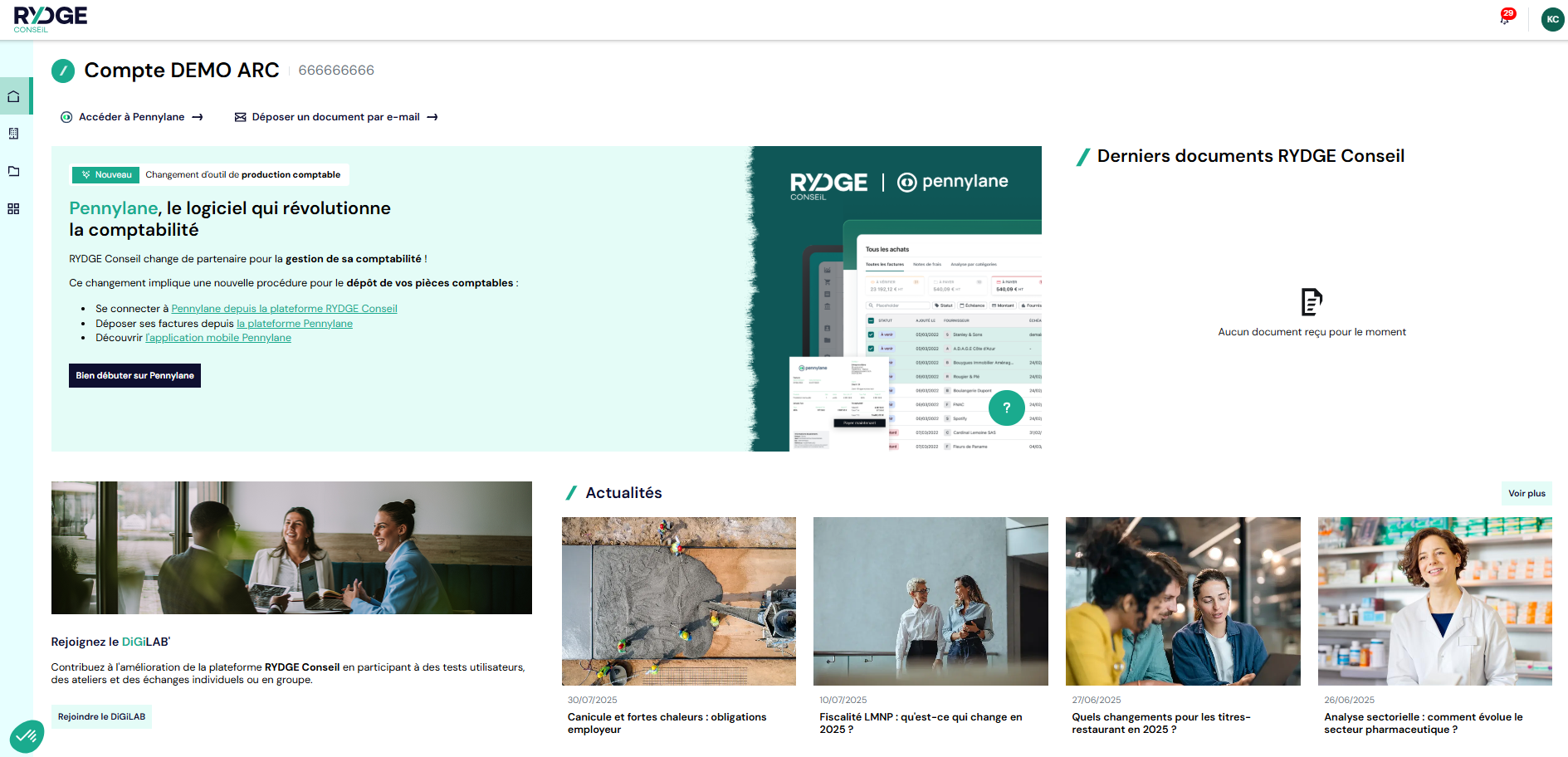Click the Pennylane banner screenshot image

tap(895, 299)
